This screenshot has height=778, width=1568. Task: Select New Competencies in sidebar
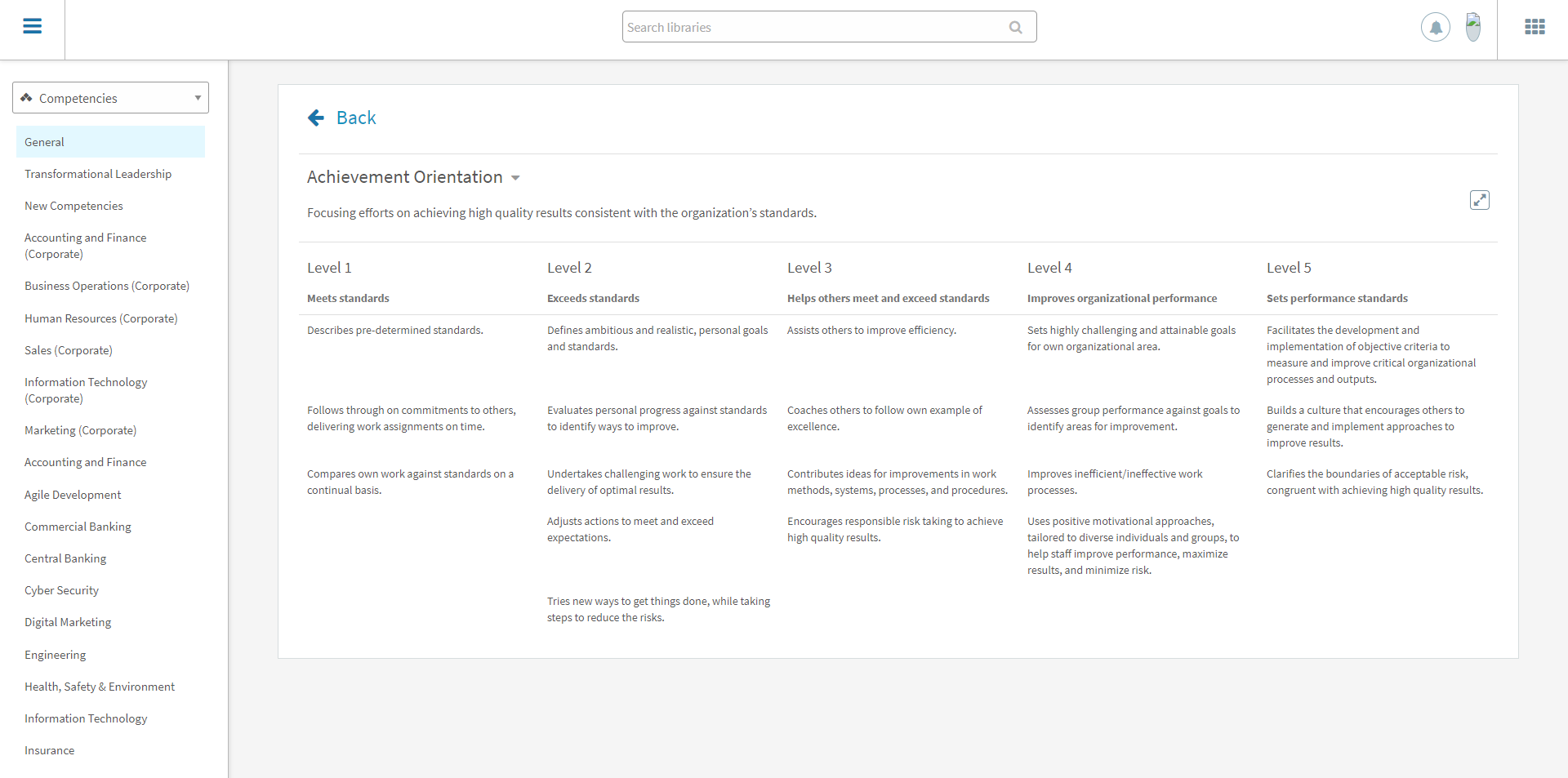(73, 206)
